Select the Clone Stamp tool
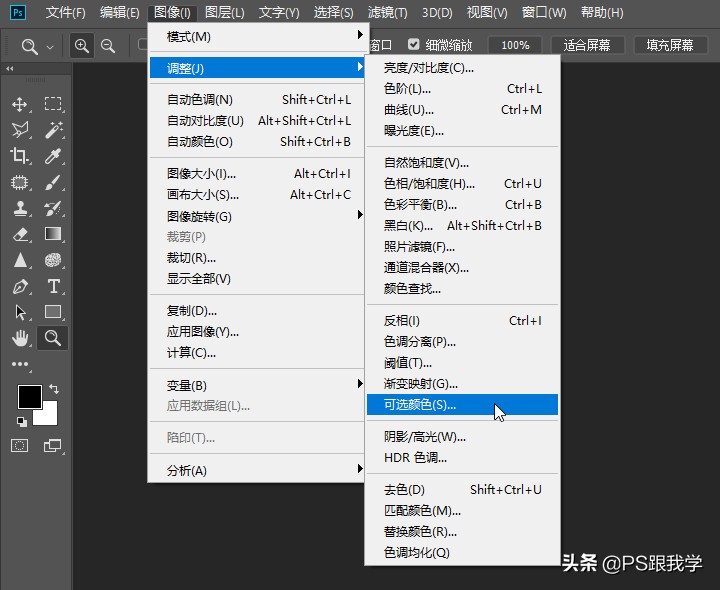720x590 pixels. coord(20,208)
